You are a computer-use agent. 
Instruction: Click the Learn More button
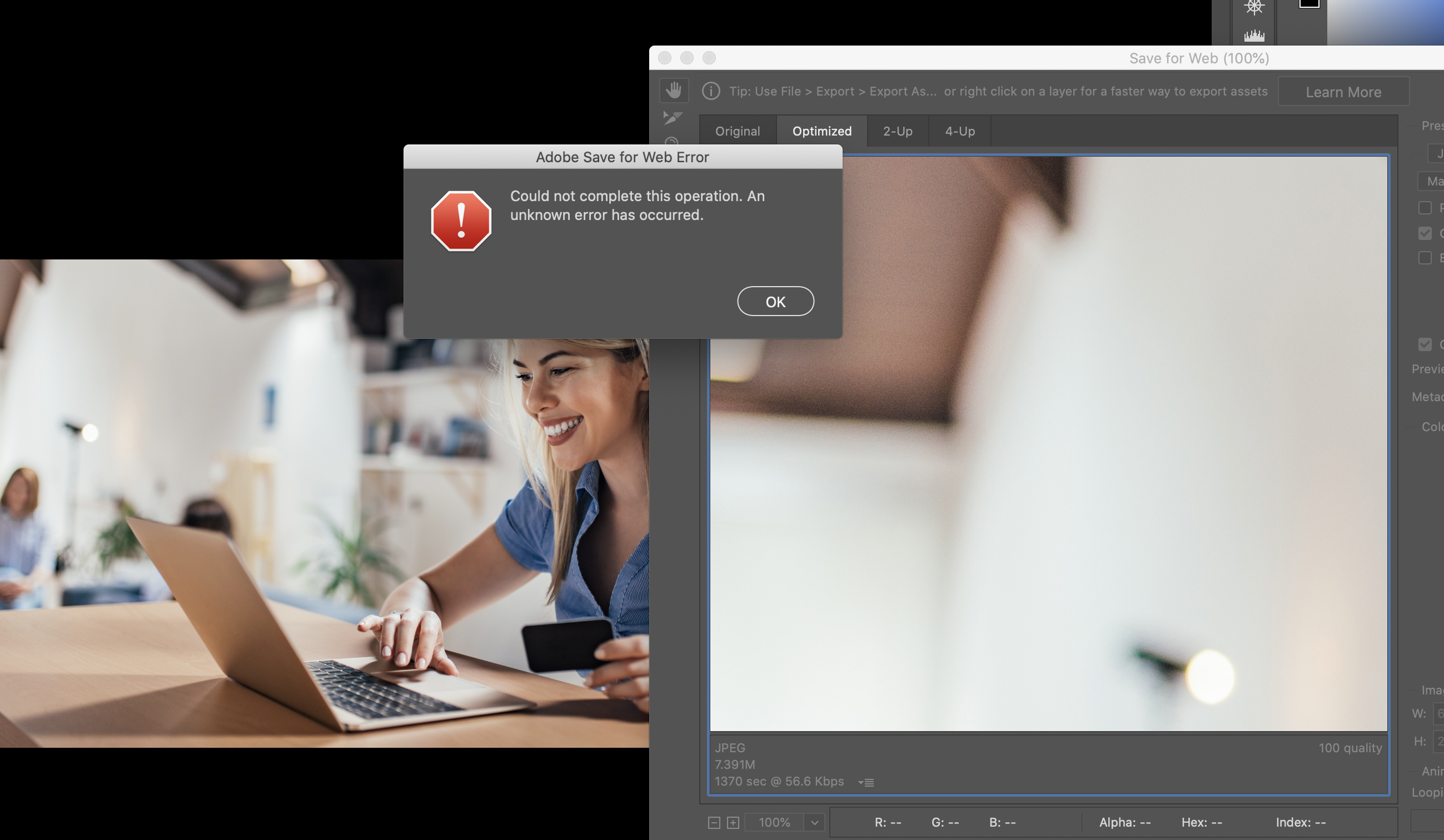tap(1343, 92)
